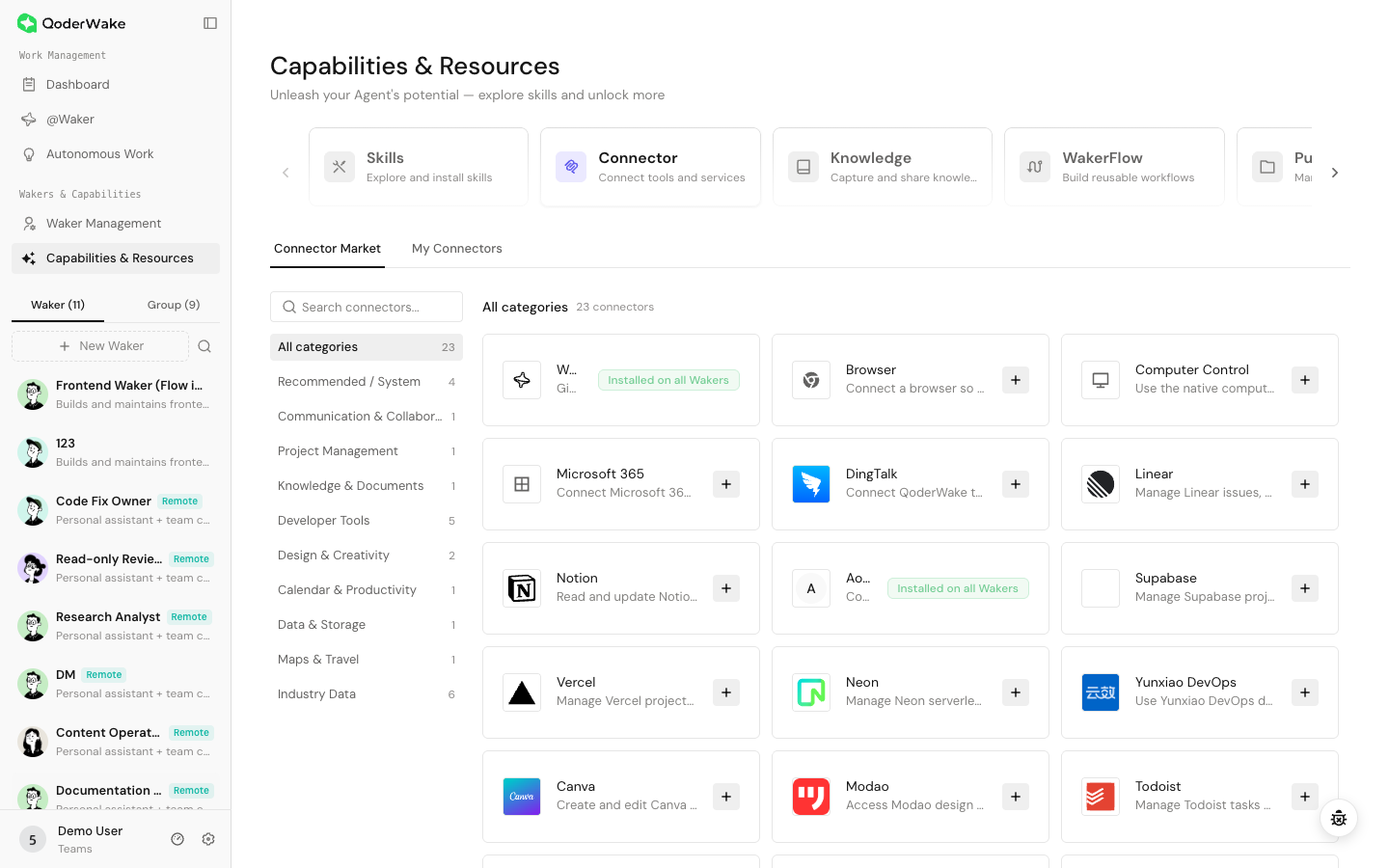Screen dimensions: 1389x868
Task: Show previous capability cards with left chevron
Action: coord(286,173)
